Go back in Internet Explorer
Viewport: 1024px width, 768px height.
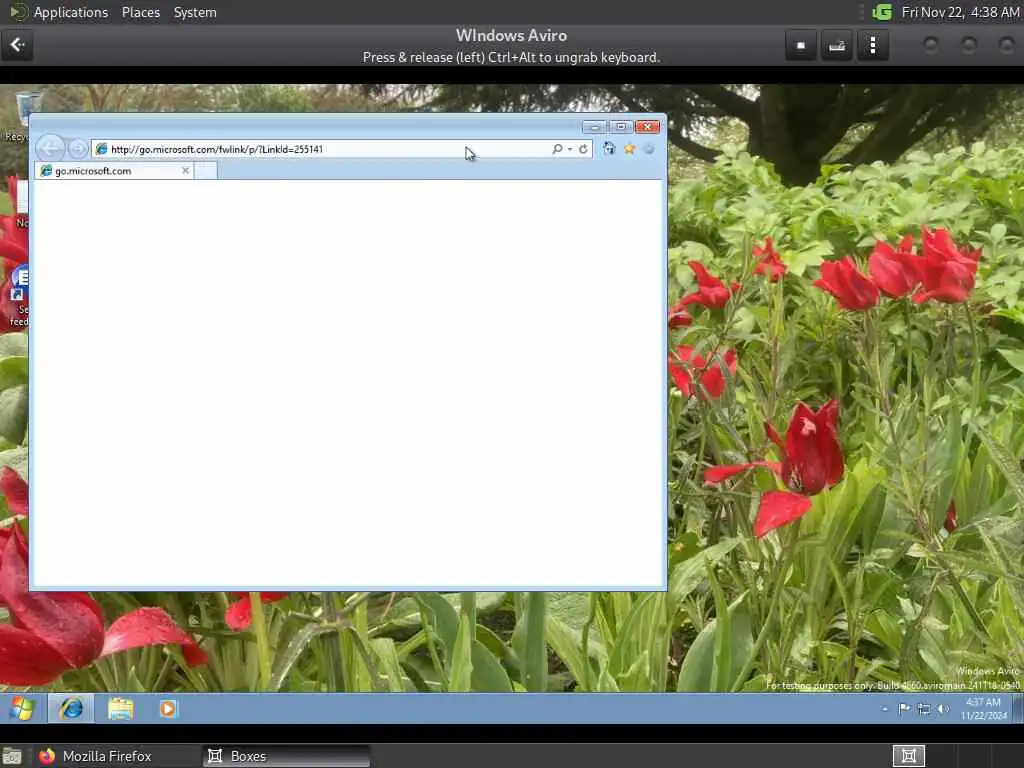[50, 149]
